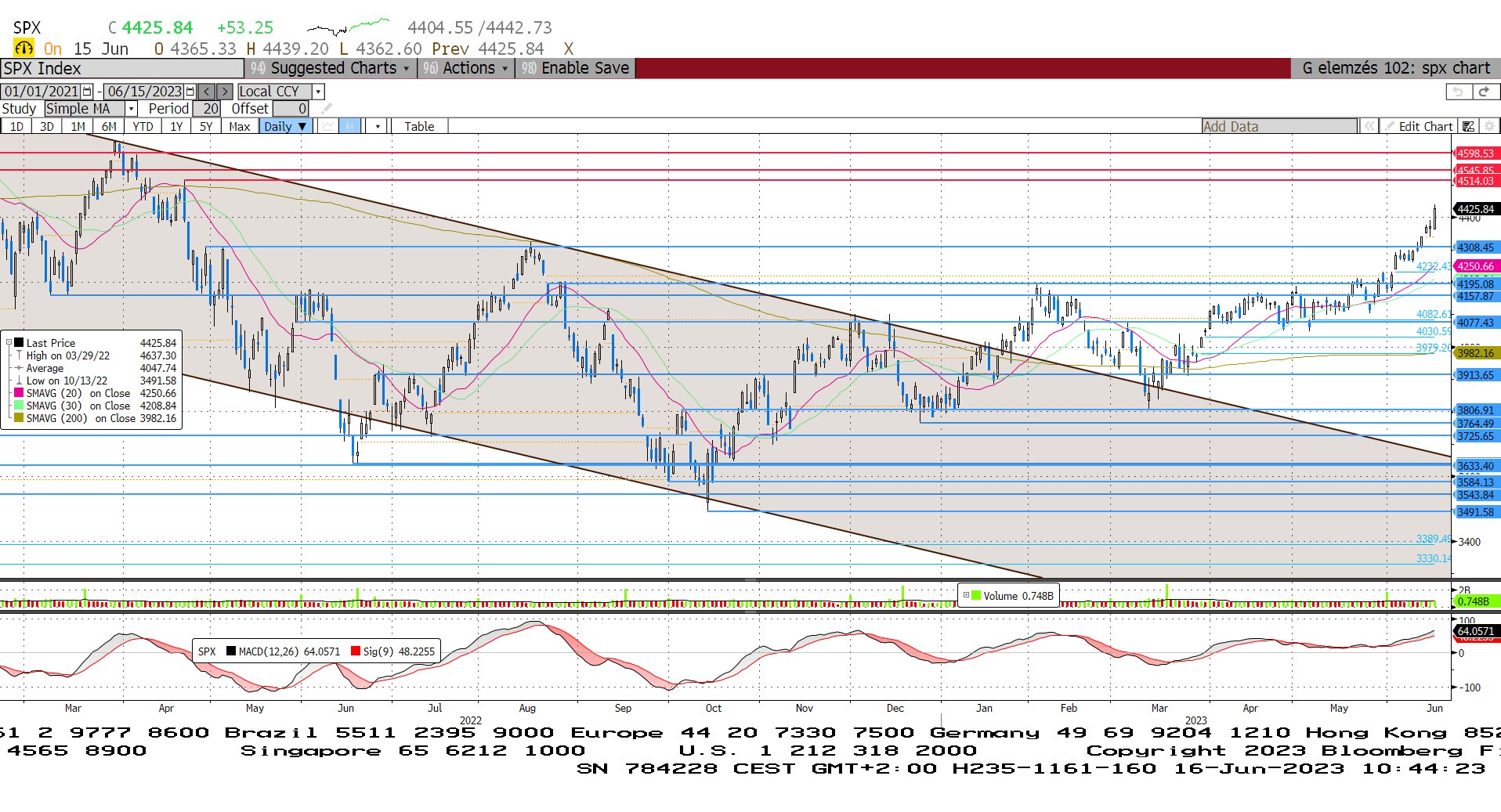Click the 3982.16 olive SMAVG axis label
1501x812 pixels.
[1476, 353]
